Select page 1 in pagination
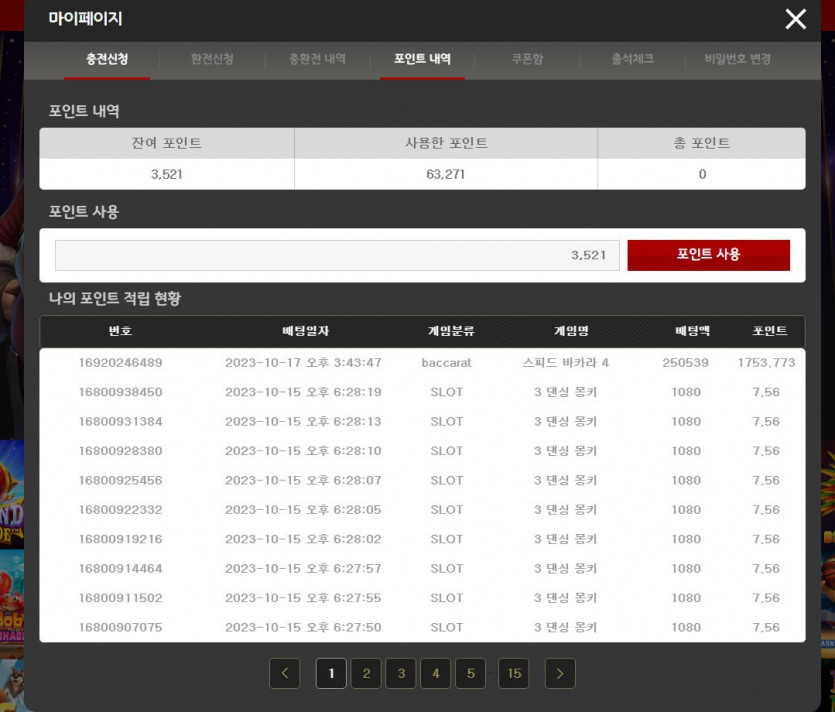 [331, 673]
